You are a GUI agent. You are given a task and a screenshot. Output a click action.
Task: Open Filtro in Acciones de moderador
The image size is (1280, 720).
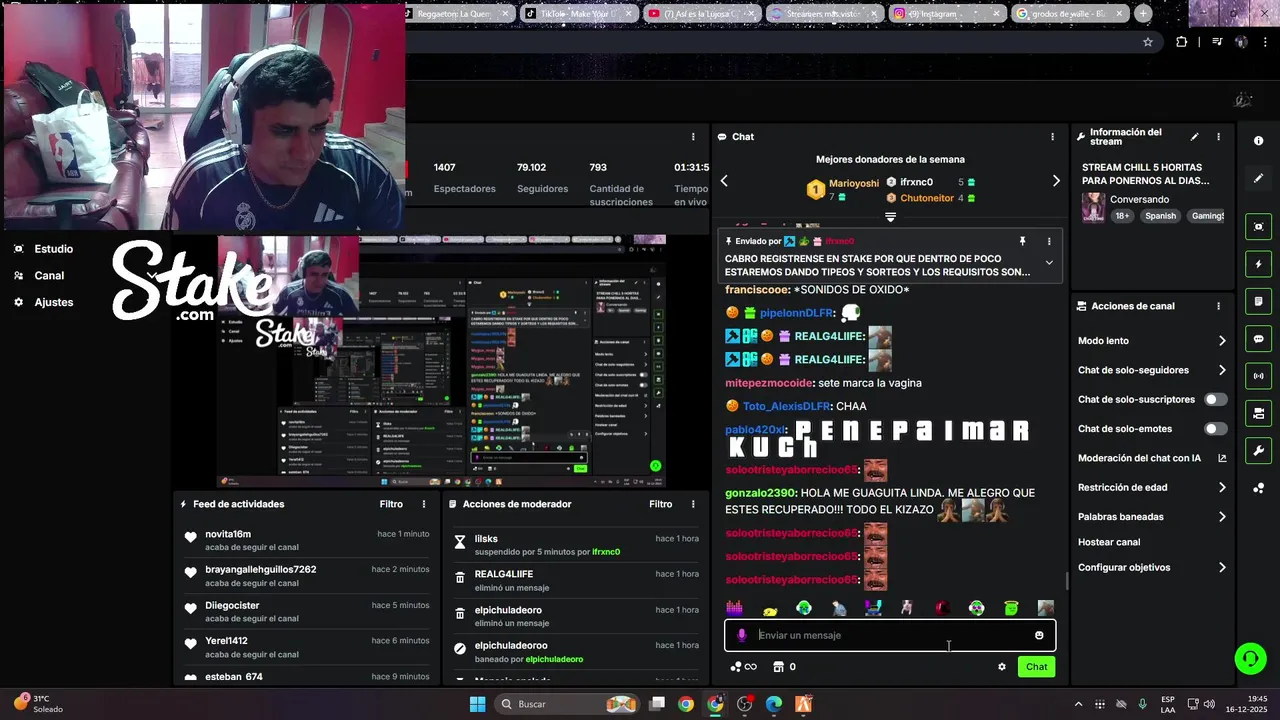[x=661, y=504]
